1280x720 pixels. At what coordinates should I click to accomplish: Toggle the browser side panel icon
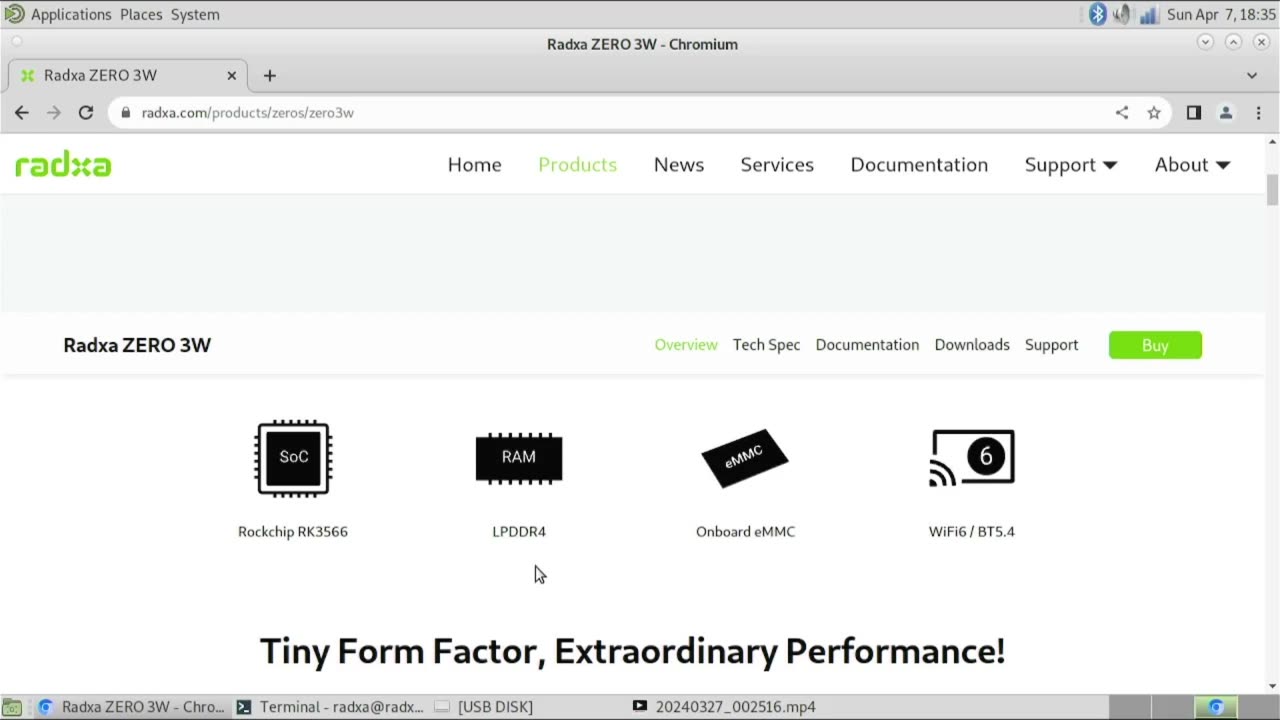[1194, 113]
